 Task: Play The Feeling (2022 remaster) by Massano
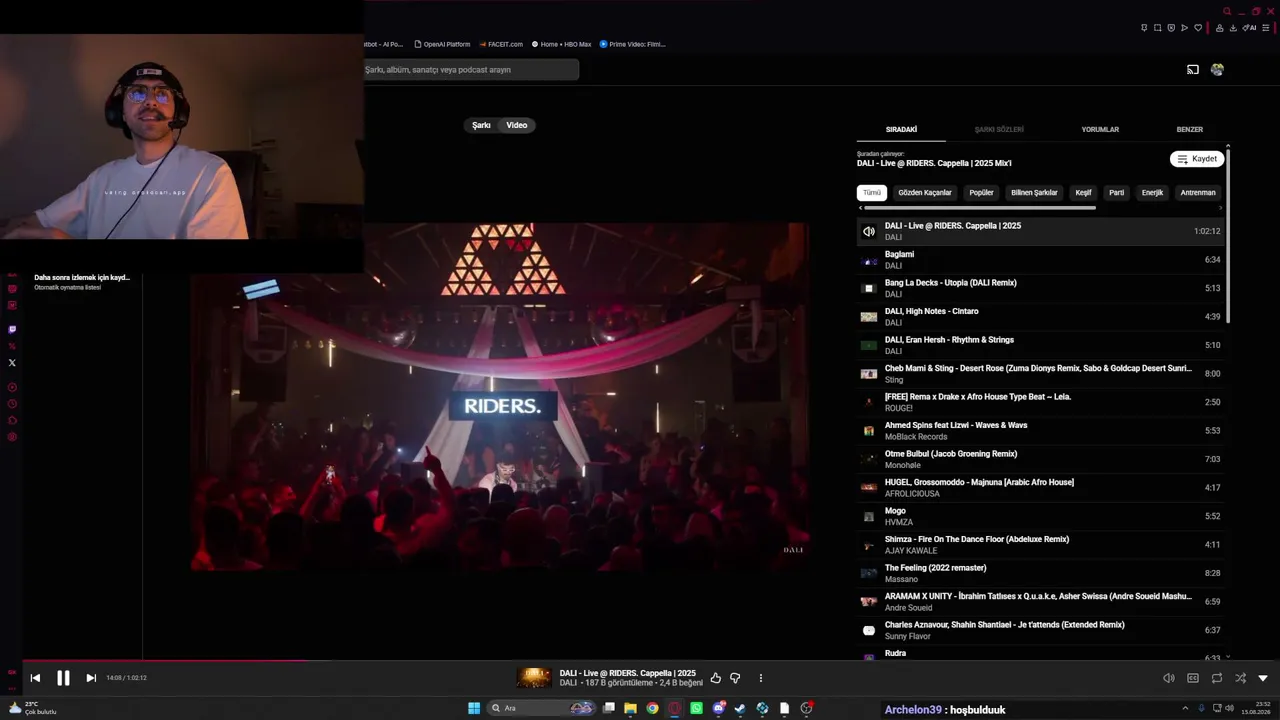click(x=1041, y=573)
